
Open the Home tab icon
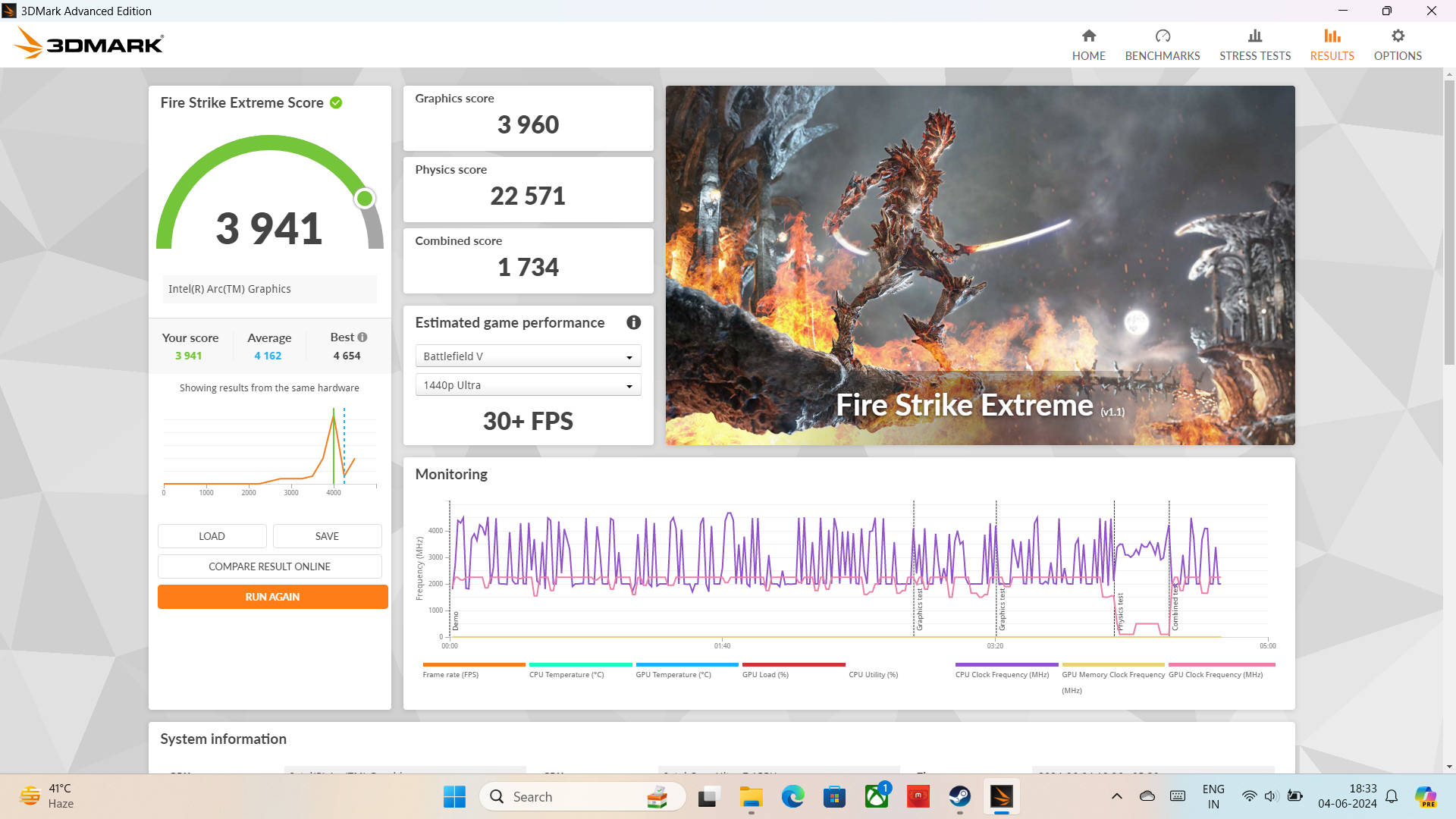pyautogui.click(x=1088, y=36)
